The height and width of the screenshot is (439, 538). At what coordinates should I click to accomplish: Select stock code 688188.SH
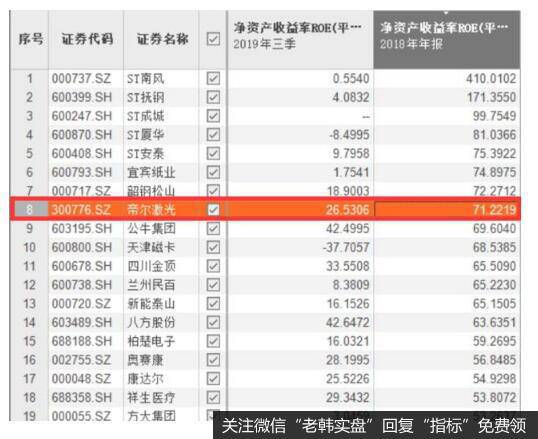(x=82, y=341)
